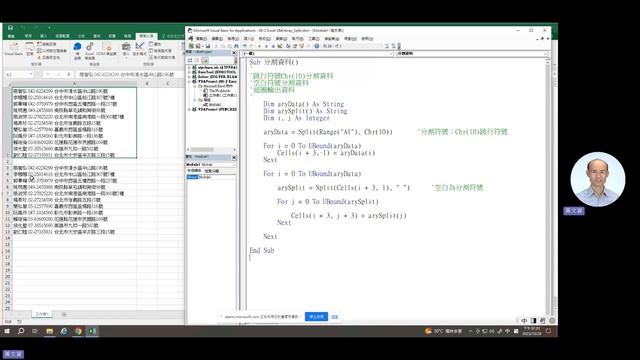The width and height of the screenshot is (640, 360).
Task: Click the blue Help icon in VBA toolbar
Action: tap(317, 46)
